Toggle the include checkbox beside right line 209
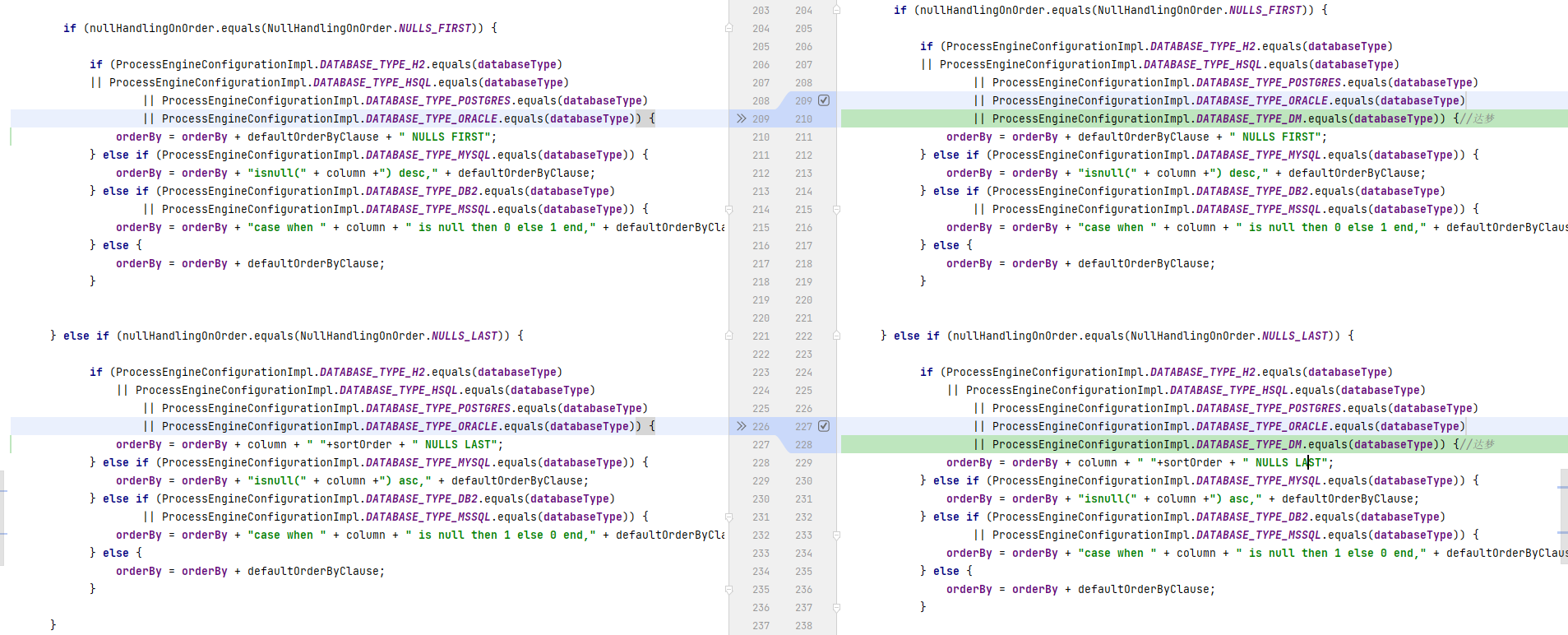This screenshot has width=1568, height=635. pos(824,100)
